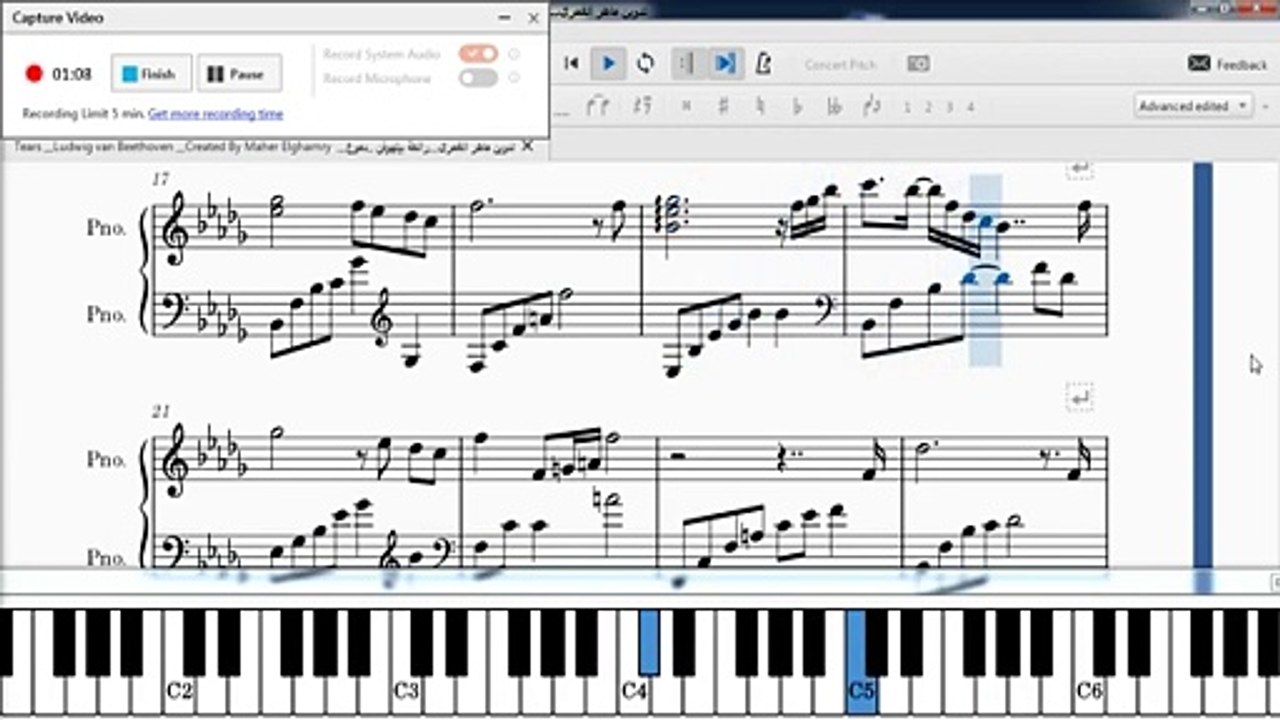Screen dimensions: 1280x720
Task: Toggle loop playback icon
Action: point(646,64)
